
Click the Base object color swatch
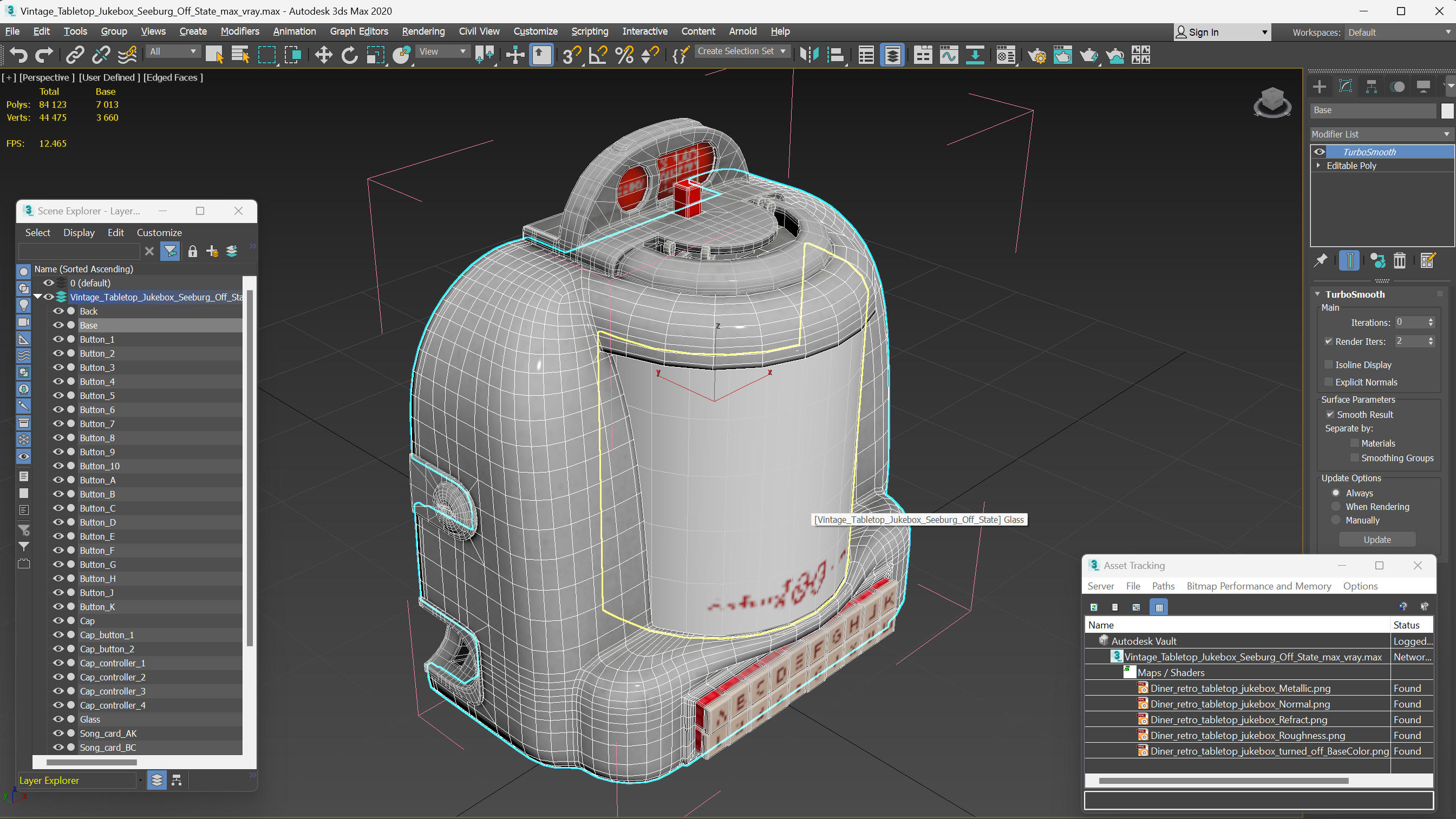(1446, 110)
